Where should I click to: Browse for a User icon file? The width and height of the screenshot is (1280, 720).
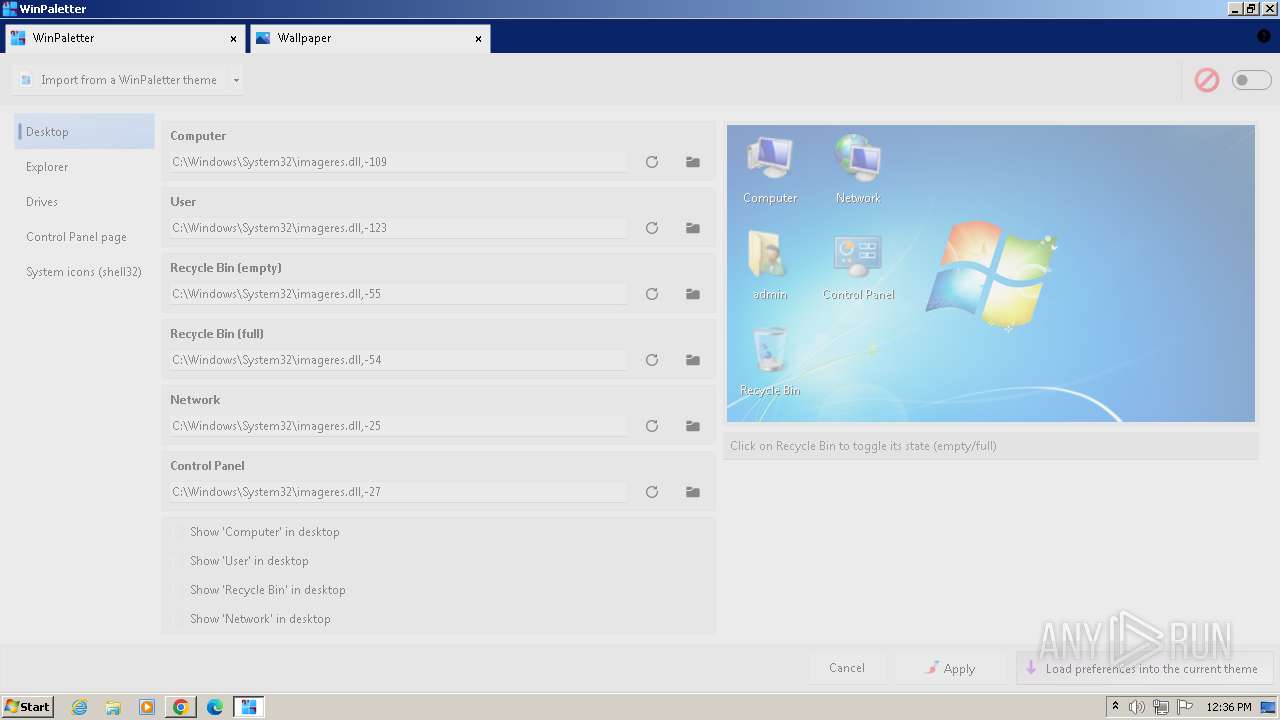point(693,228)
